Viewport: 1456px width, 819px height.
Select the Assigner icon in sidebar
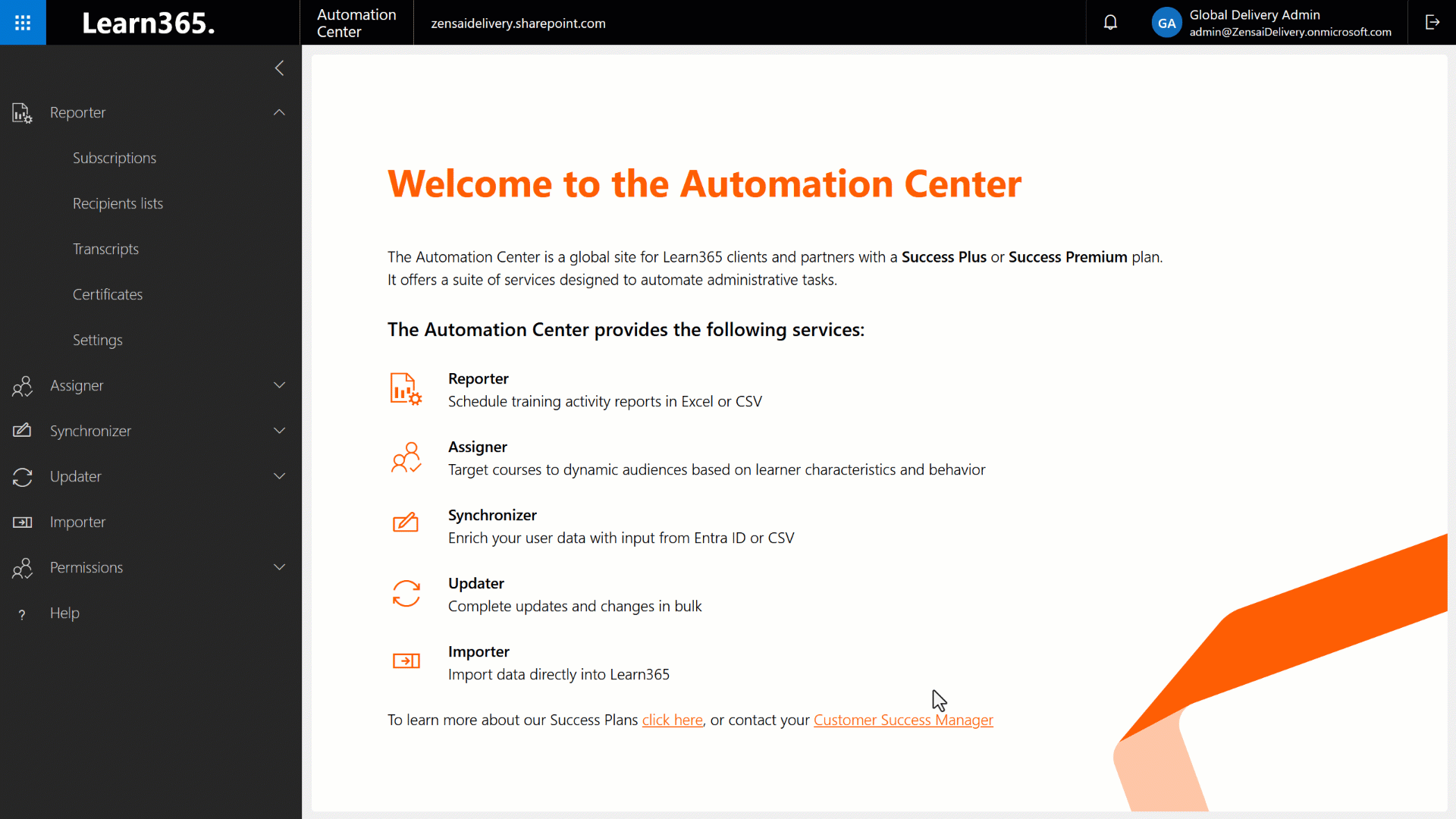[22, 385]
